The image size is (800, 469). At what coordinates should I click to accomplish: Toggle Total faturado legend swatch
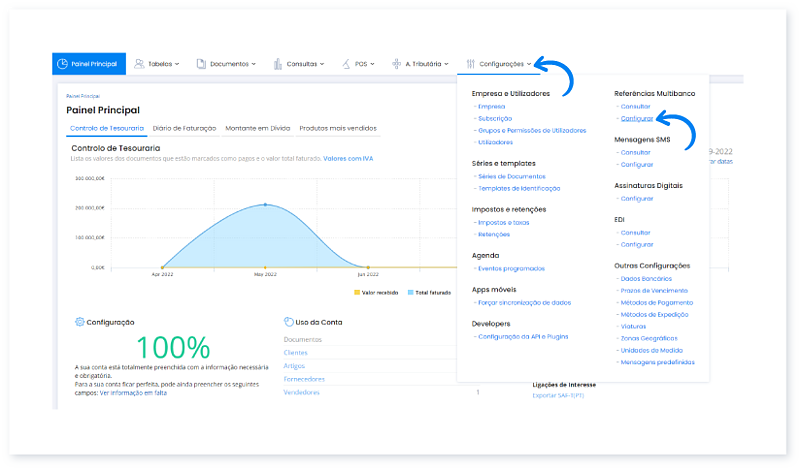tap(411, 292)
